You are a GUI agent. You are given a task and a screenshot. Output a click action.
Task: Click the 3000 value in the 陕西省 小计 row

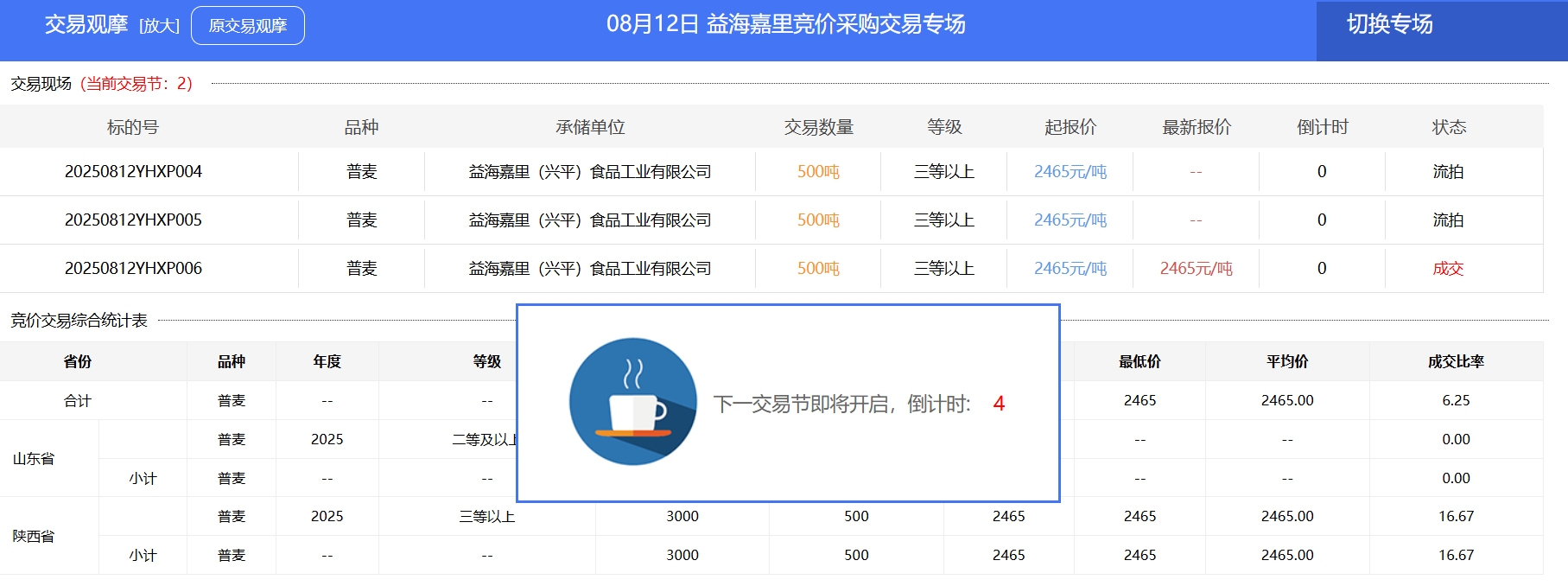[682, 555]
